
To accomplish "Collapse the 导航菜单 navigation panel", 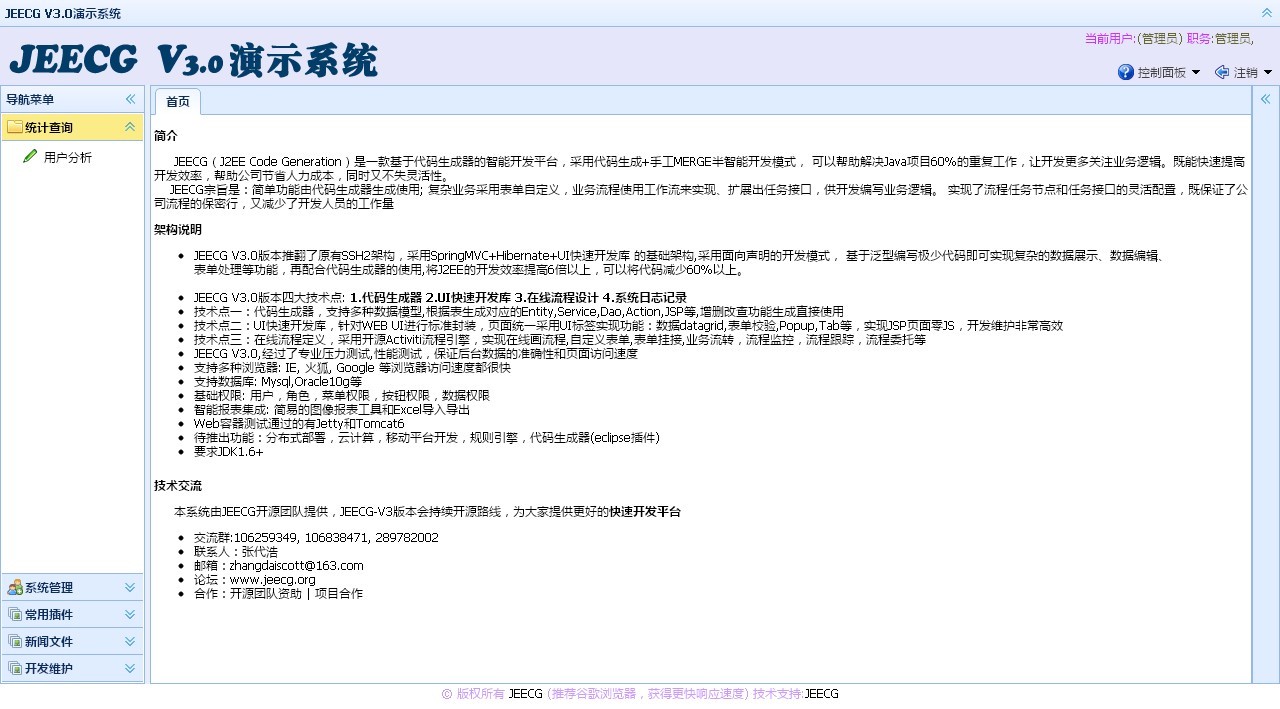I will pos(130,99).
